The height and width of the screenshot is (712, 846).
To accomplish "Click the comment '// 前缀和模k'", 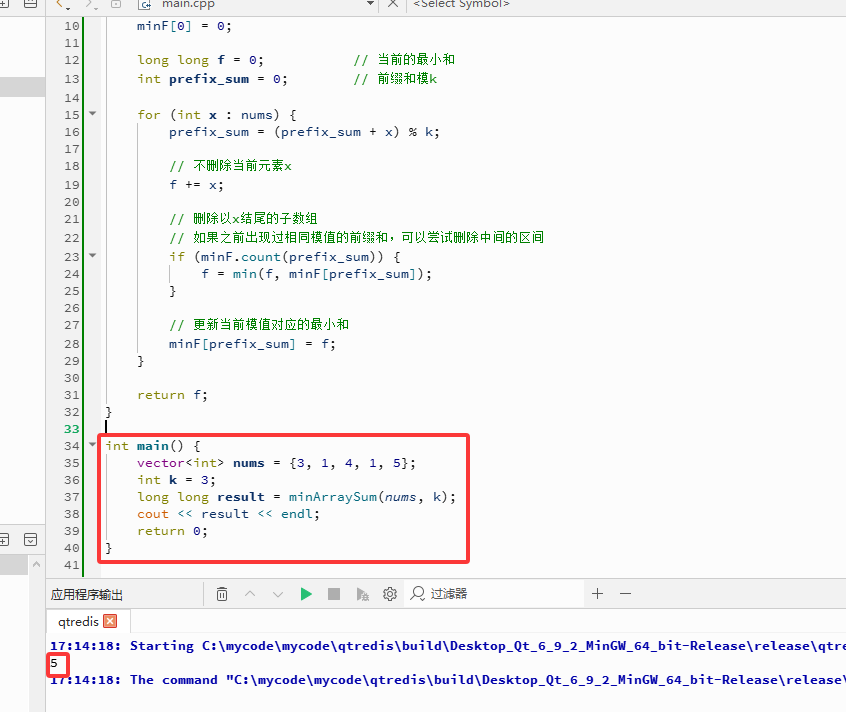I will pyautogui.click(x=395, y=79).
